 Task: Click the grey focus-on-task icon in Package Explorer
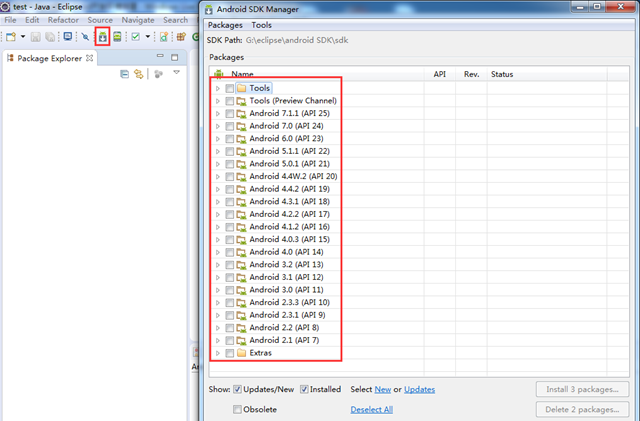(159, 74)
